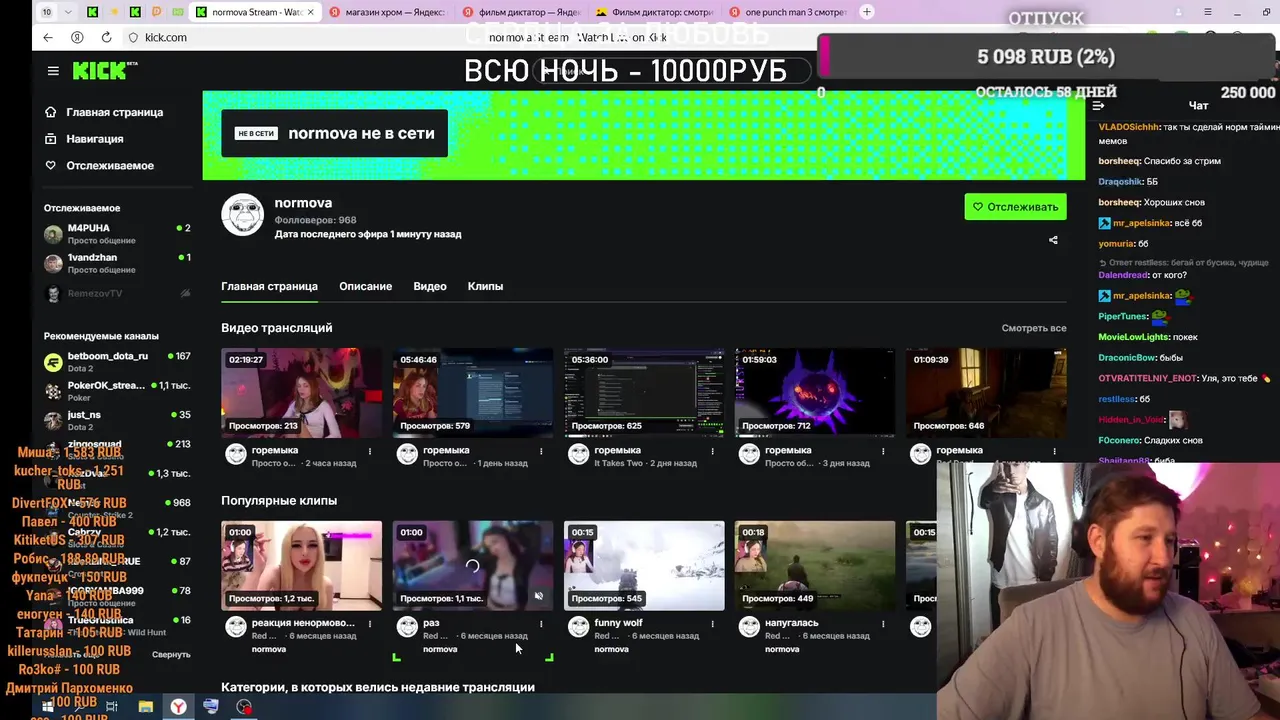The width and height of the screenshot is (1280, 720).
Task: Open the Kick hamburger sidebar menu
Action: 53,71
